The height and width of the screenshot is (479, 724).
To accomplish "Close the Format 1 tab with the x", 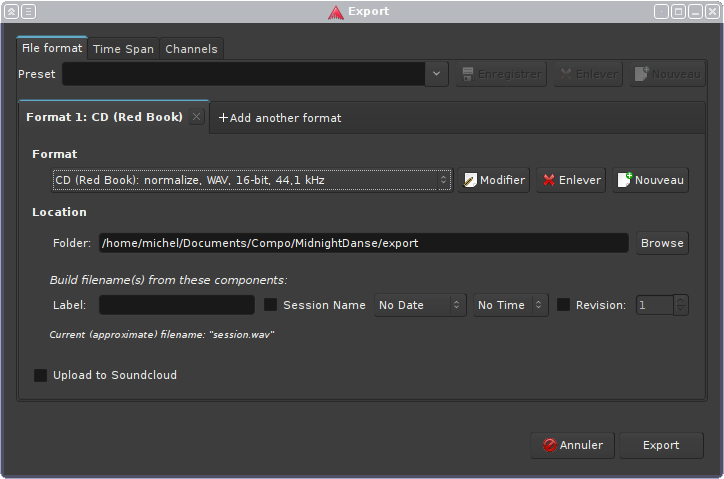I will point(196,117).
